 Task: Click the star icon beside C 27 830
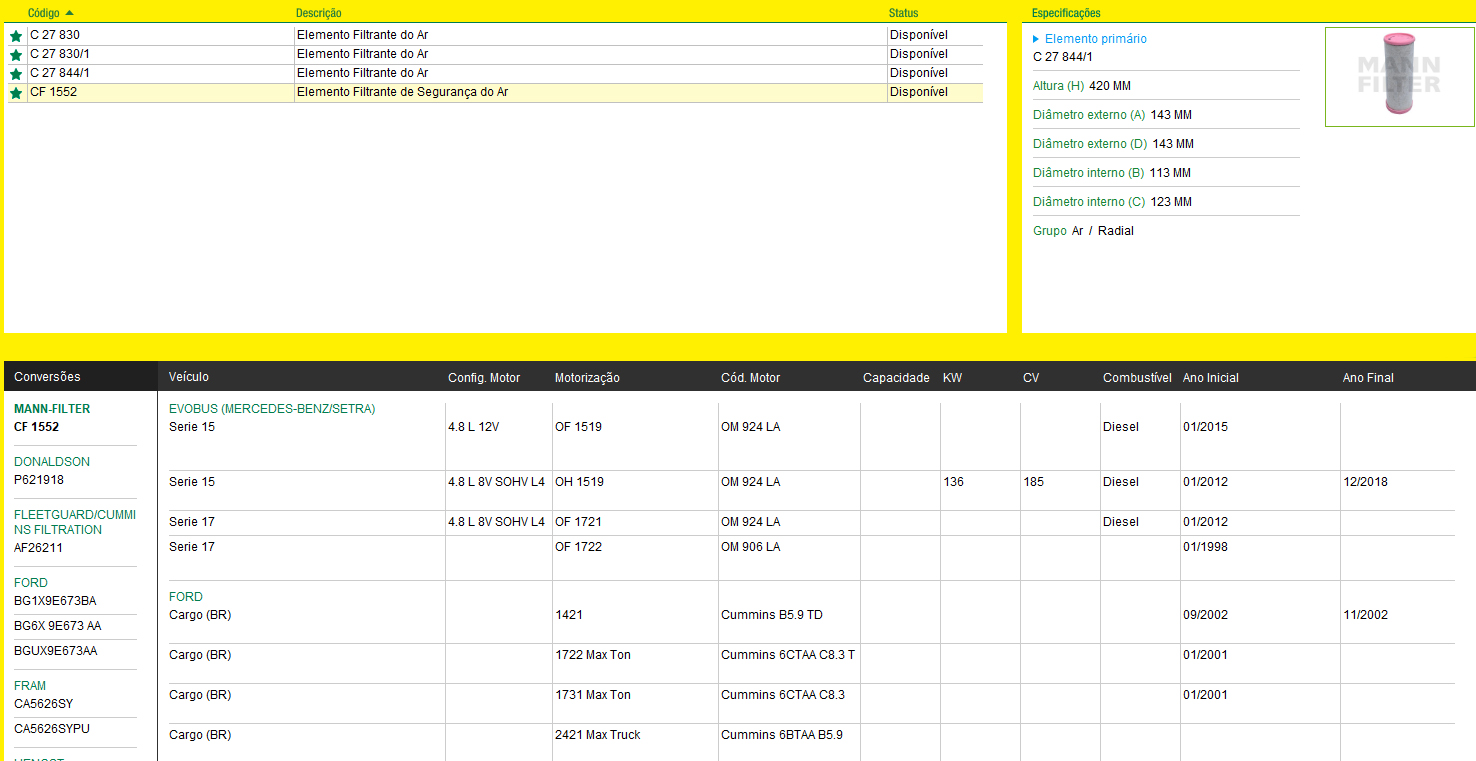click(16, 36)
